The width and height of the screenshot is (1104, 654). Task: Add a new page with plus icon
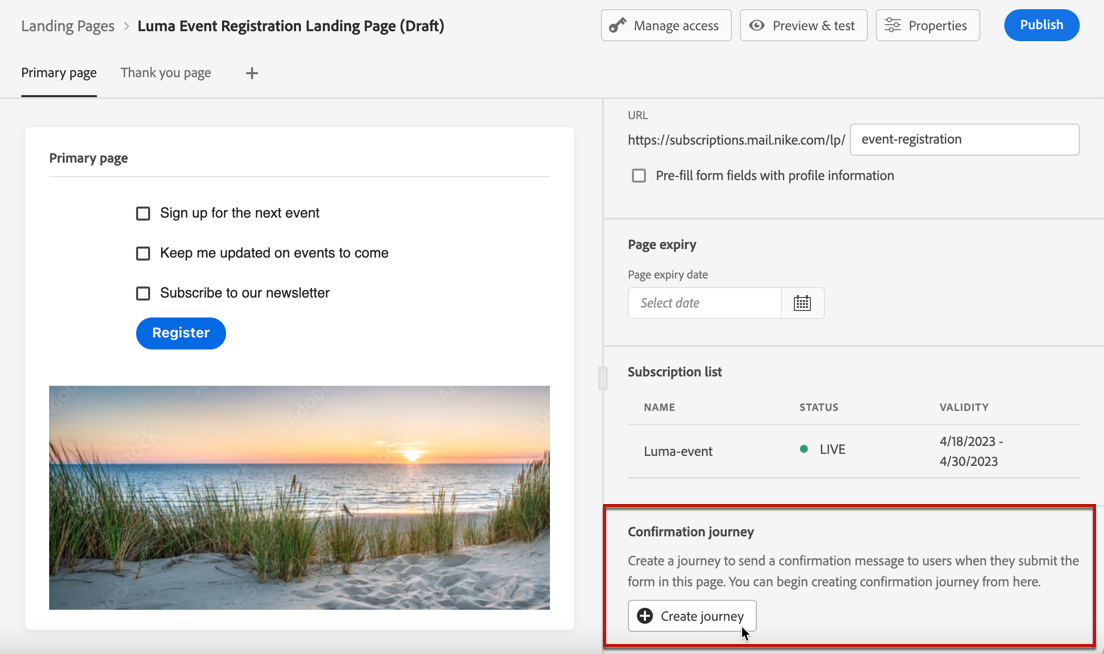tap(252, 73)
